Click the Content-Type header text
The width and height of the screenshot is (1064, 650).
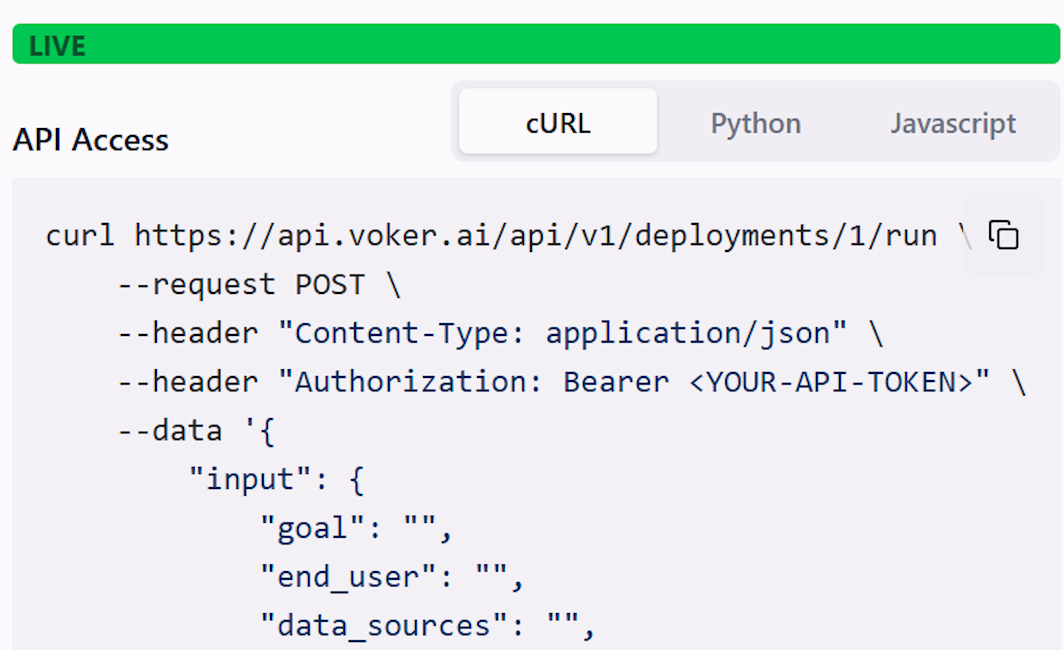410,333
